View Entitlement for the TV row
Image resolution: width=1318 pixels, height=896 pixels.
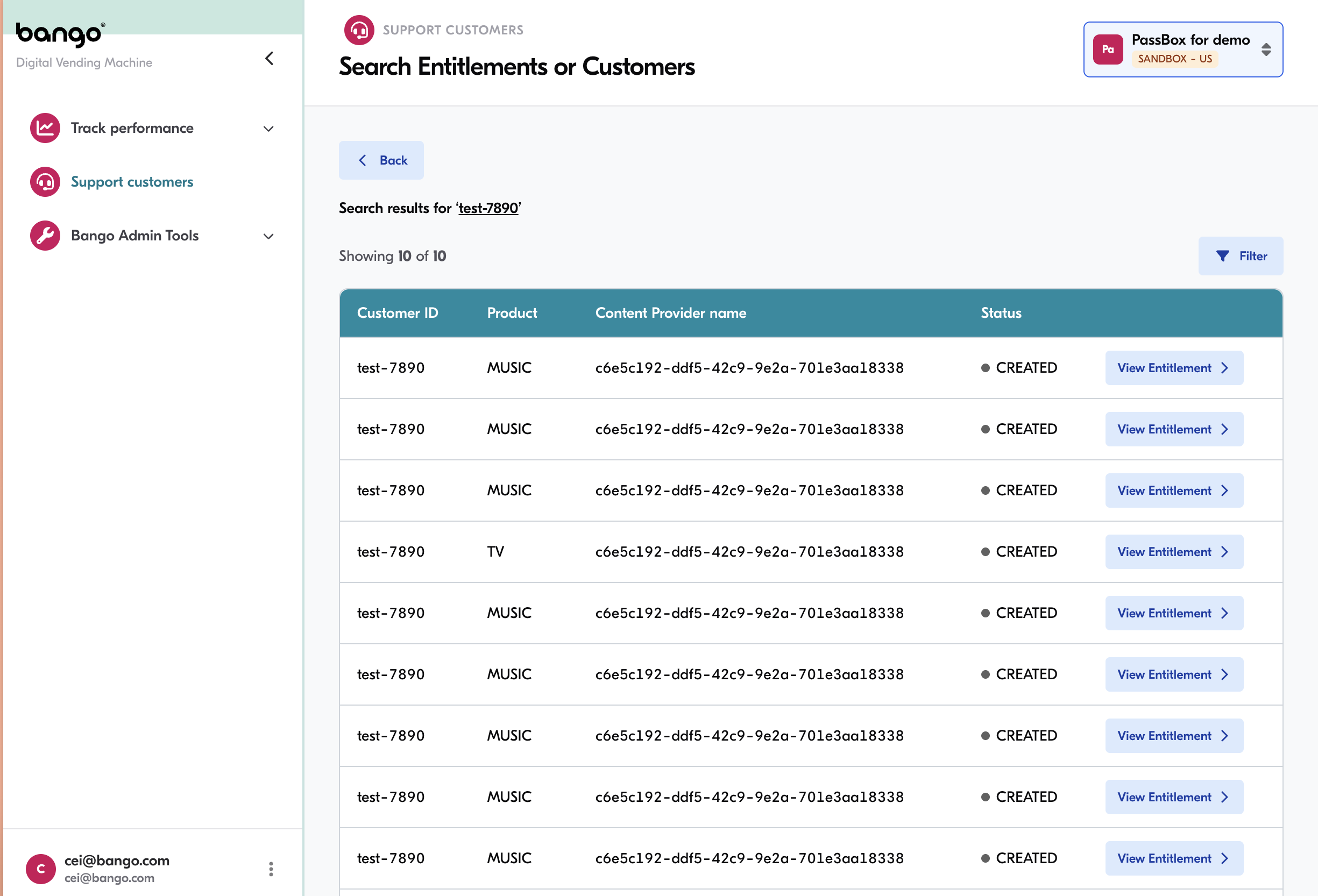(1174, 552)
